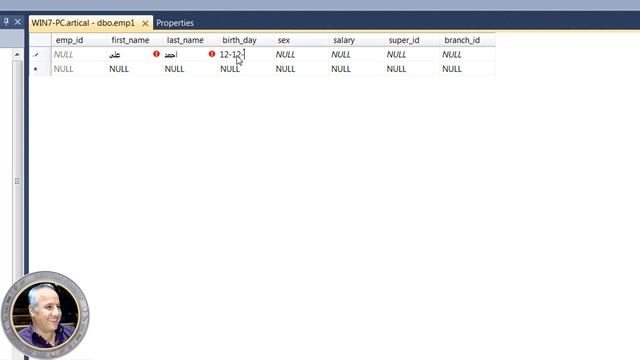Select the first-row emp_id NULL cell
The image size is (640, 360).
79,54
